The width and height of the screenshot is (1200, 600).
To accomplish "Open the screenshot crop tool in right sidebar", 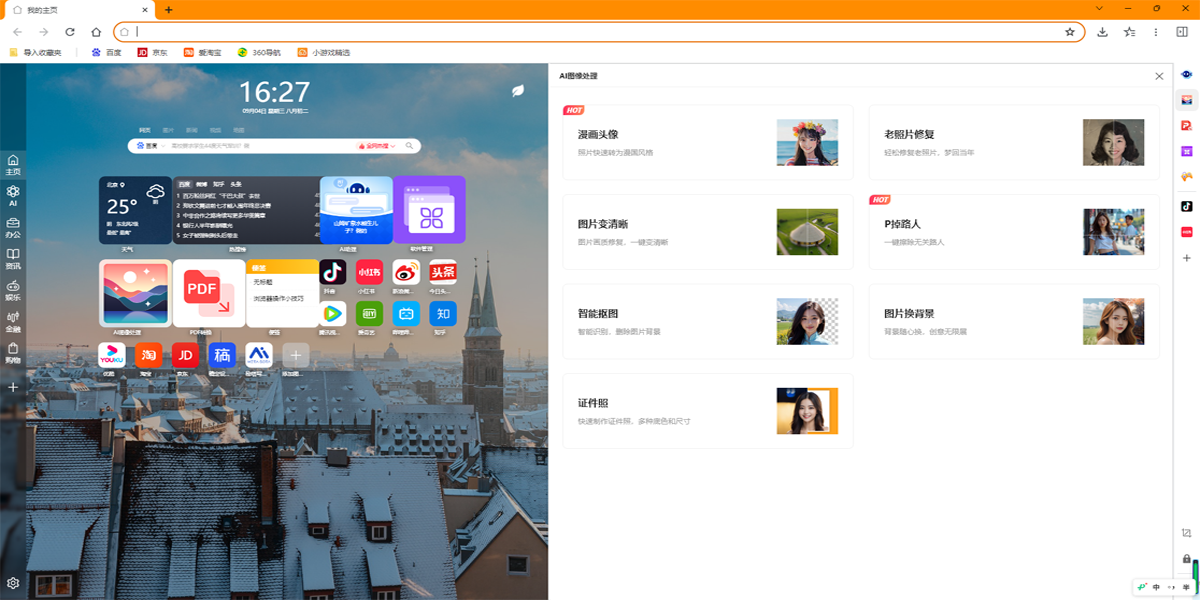I will 1186,533.
